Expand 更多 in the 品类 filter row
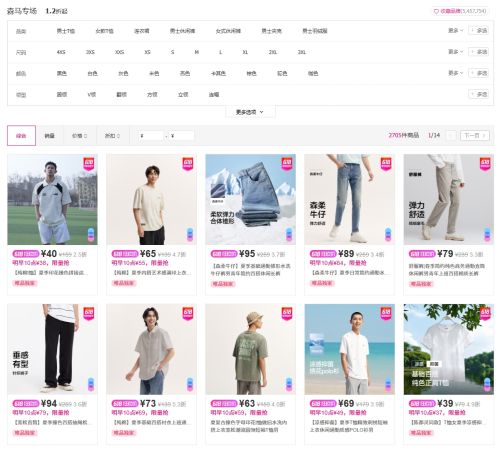Screen dimensions: 500x453 pyautogui.click(x=455, y=31)
